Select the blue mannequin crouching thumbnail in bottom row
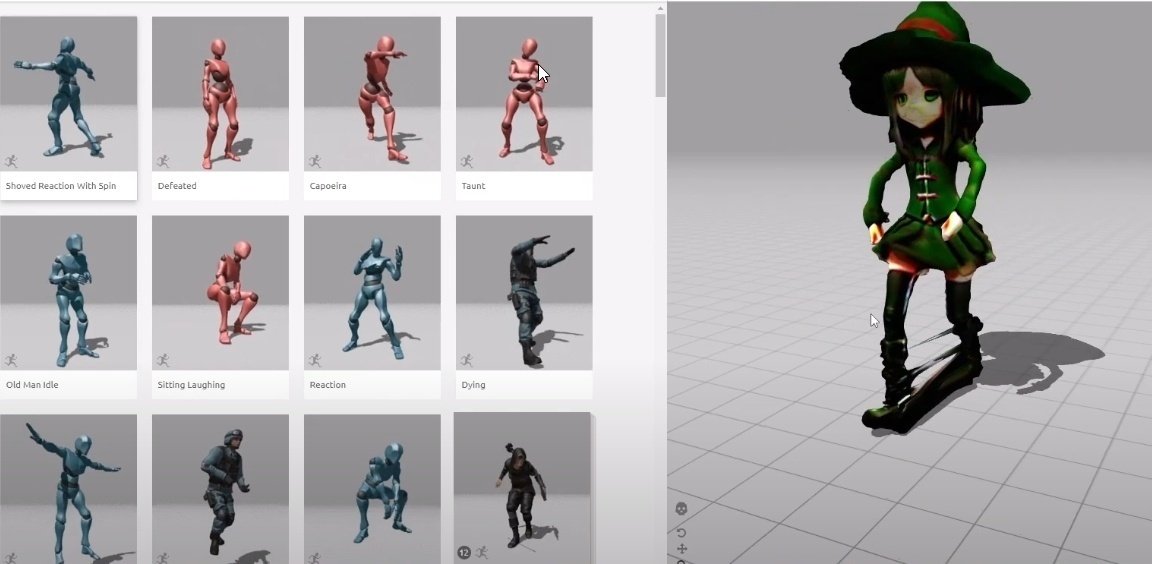Screen dimensions: 1152x564 [x=372, y=489]
